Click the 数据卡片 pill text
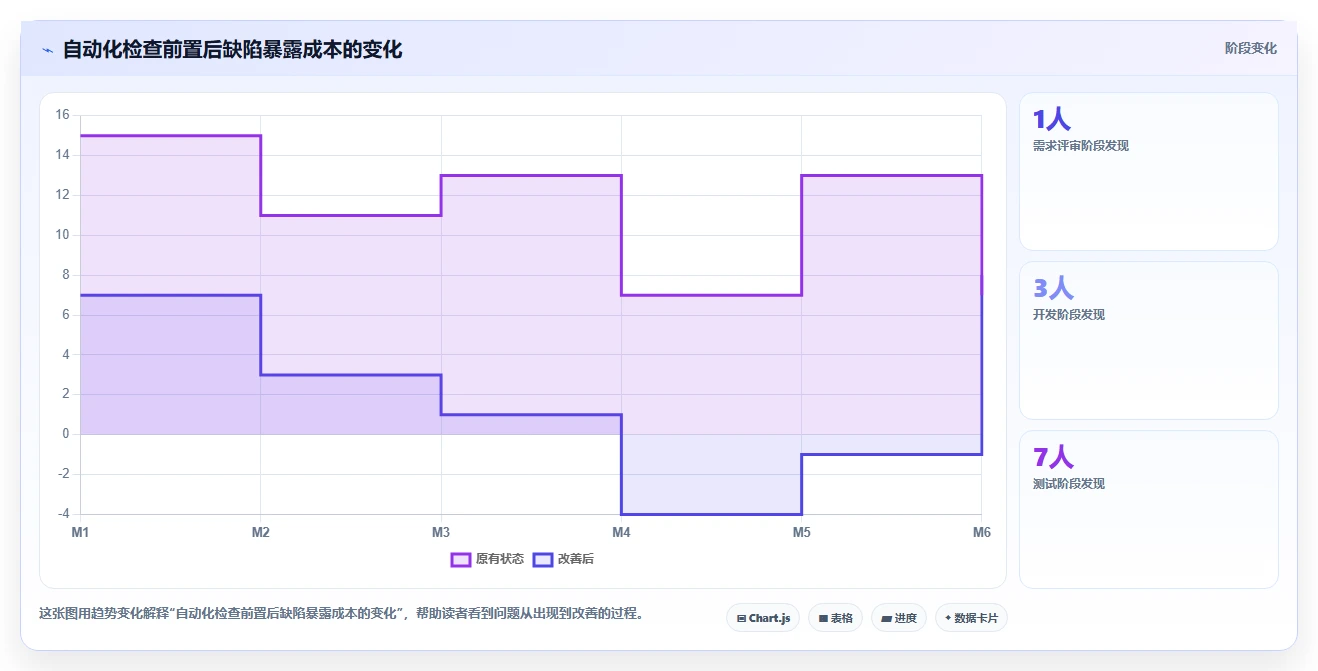The width and height of the screenshot is (1318, 671). pos(977,618)
